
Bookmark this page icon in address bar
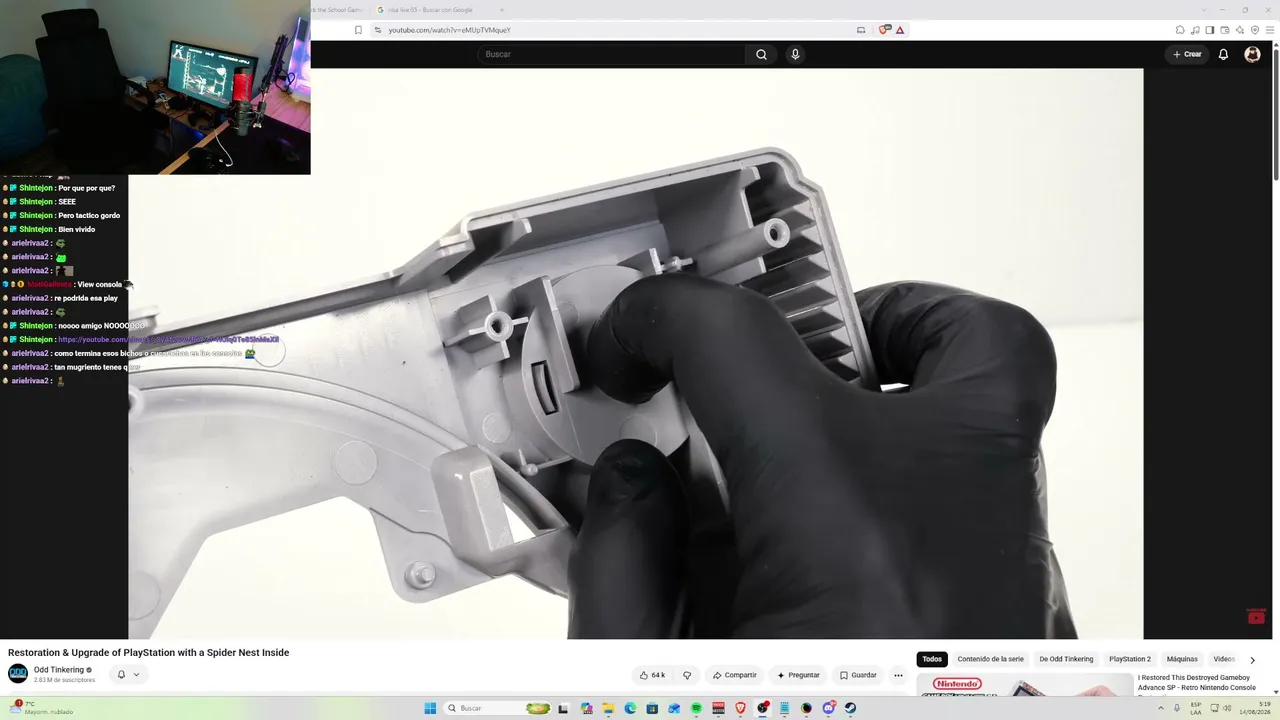pyautogui.click(x=358, y=30)
